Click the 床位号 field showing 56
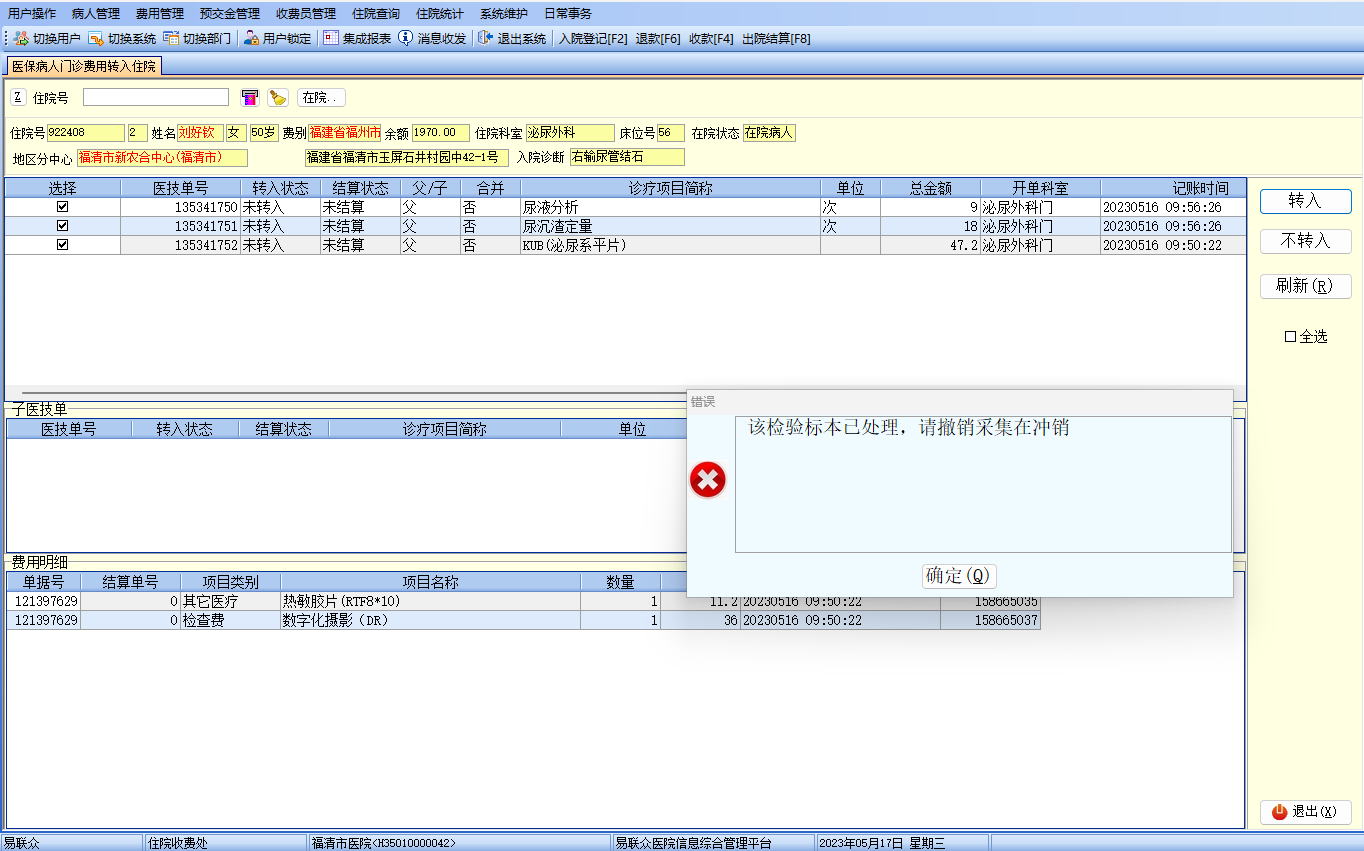The image size is (1364, 851). click(671, 133)
